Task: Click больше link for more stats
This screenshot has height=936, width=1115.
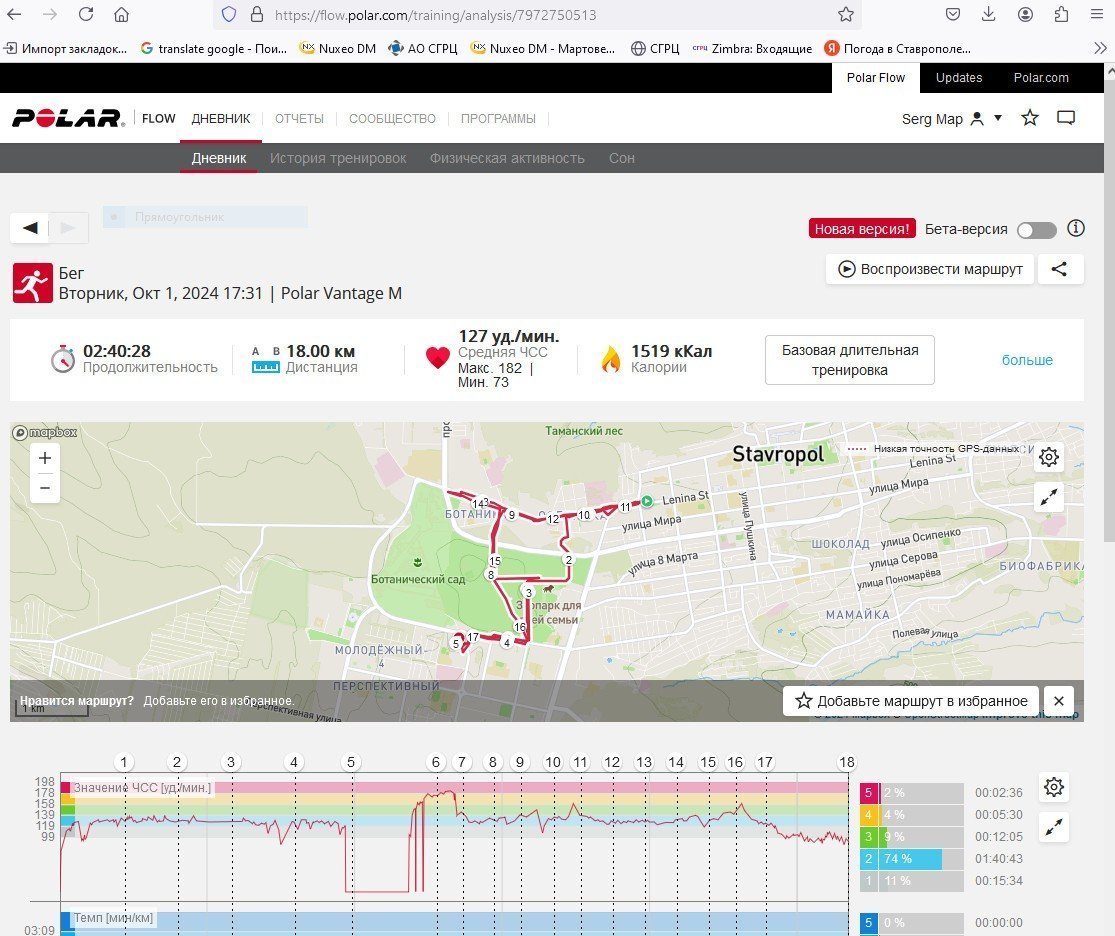Action: 1027,360
